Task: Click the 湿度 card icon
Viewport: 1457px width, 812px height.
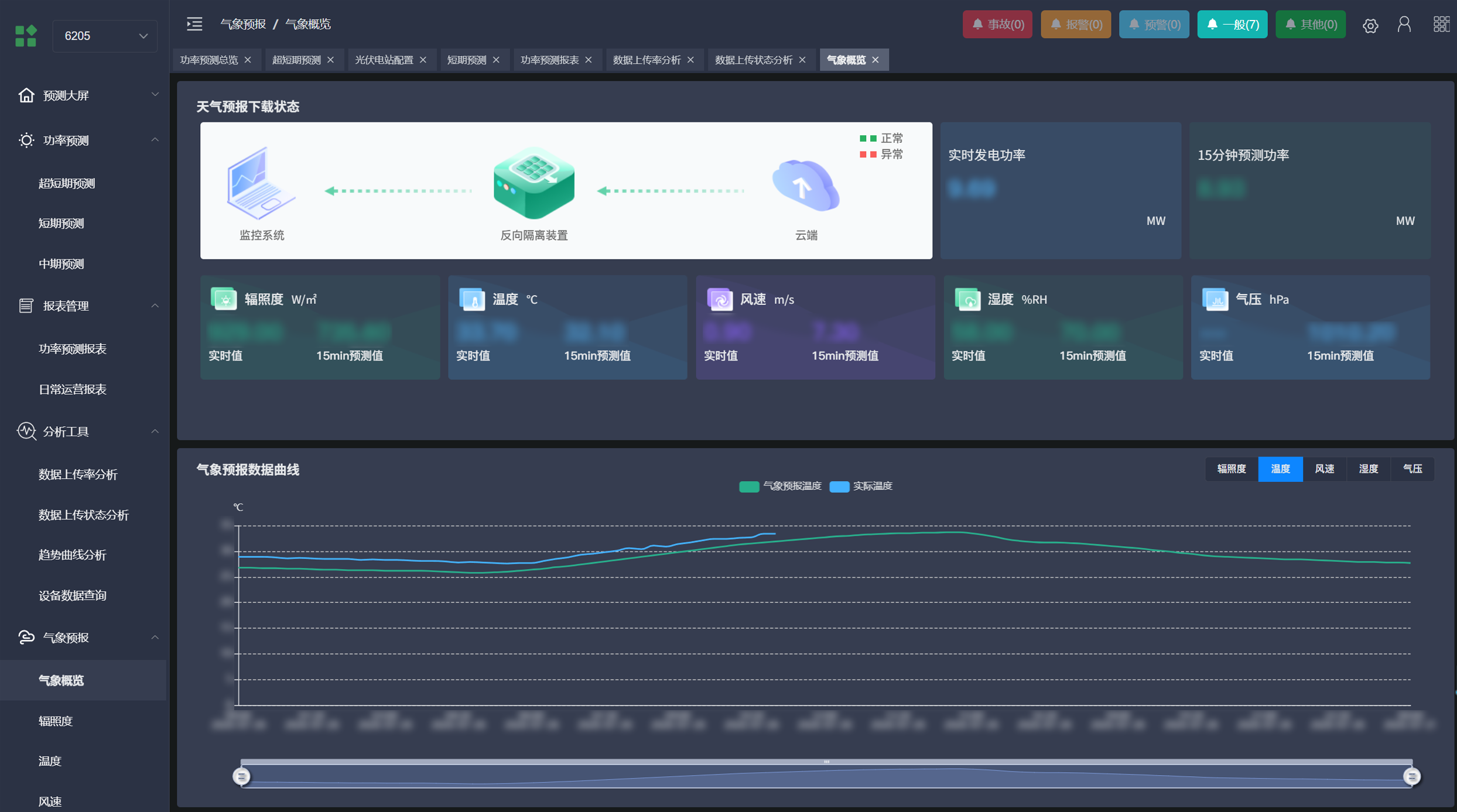Action: pyautogui.click(x=967, y=299)
